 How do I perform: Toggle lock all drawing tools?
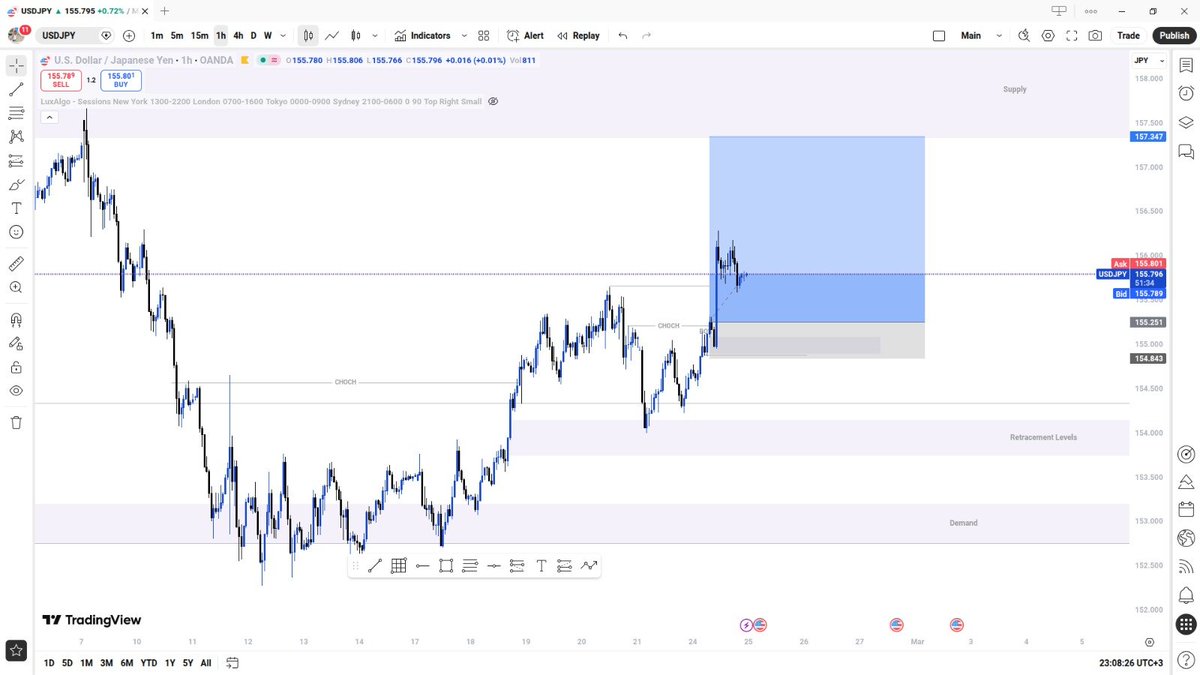coord(16,367)
